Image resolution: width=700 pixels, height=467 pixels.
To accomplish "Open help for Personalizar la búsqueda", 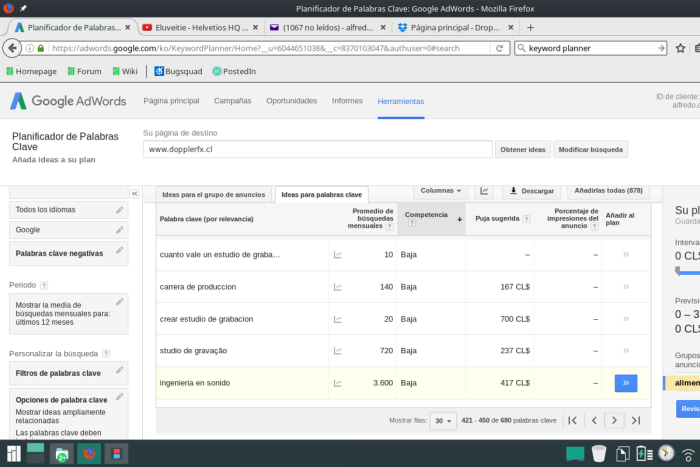I will tap(106, 354).
